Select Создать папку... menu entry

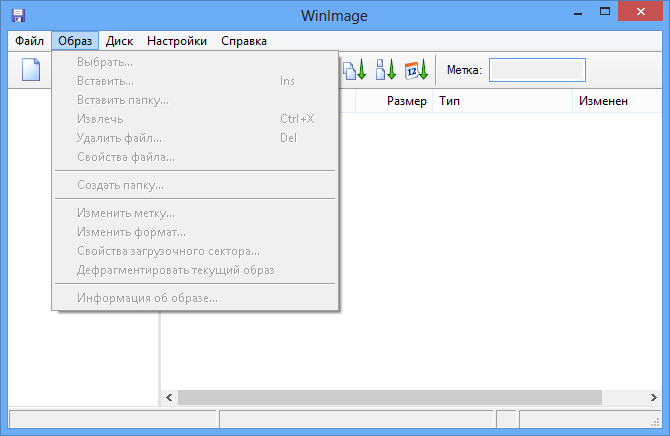tap(195, 185)
